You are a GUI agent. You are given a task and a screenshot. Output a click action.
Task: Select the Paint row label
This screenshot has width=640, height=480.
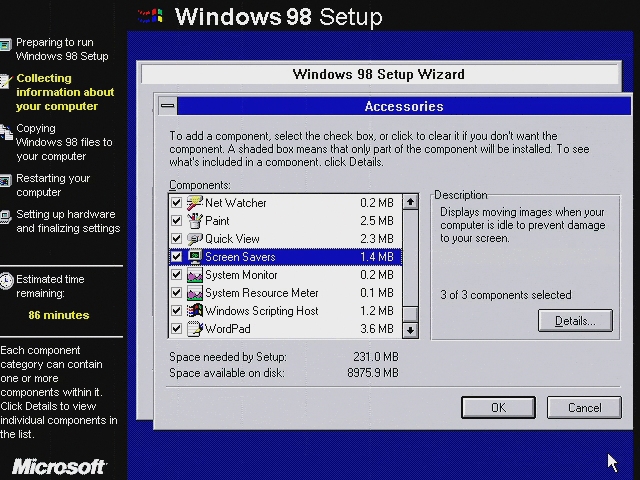217,221
